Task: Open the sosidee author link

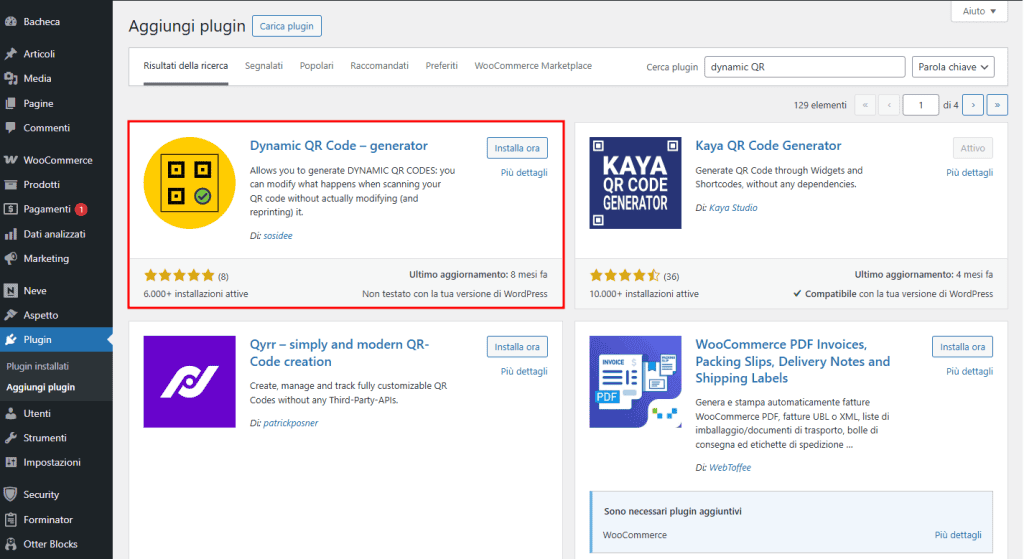Action: point(277,235)
